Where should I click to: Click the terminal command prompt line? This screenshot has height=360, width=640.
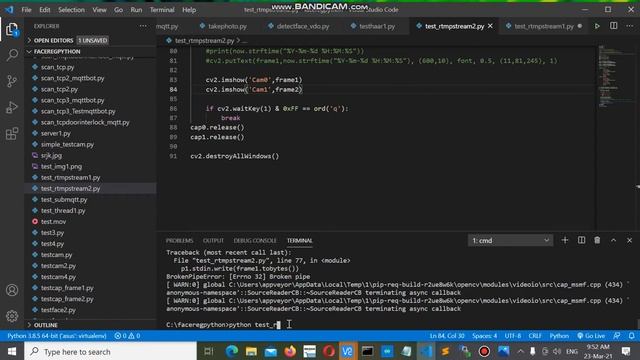(224, 325)
